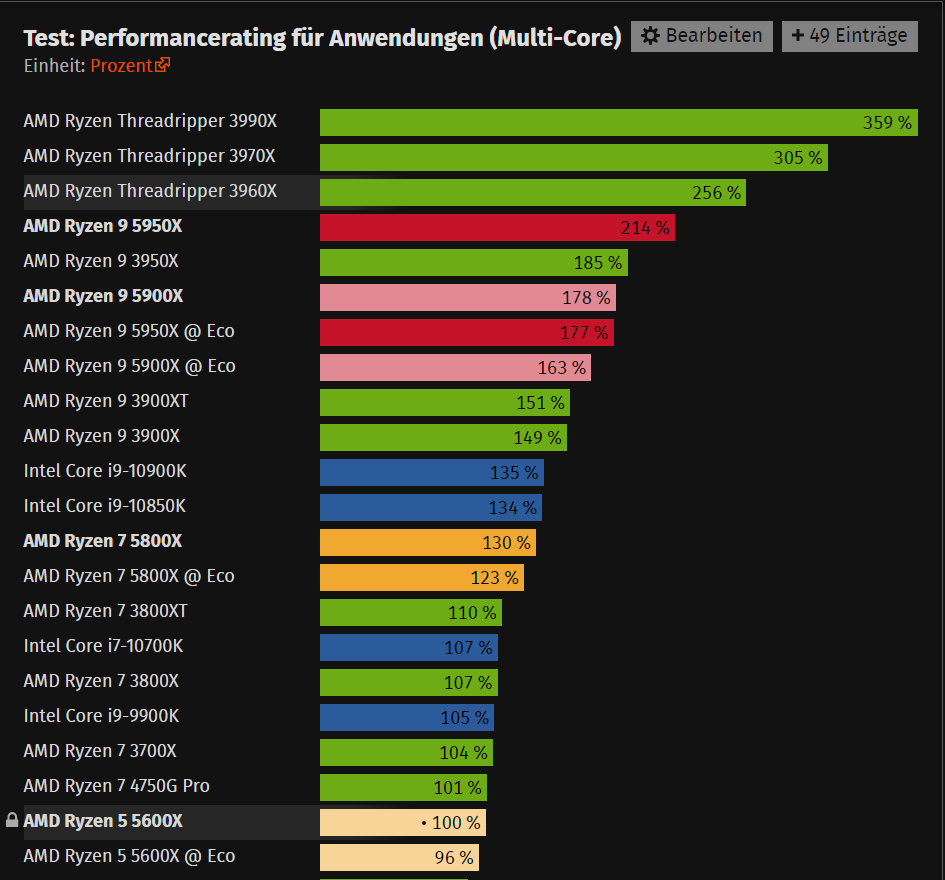The height and width of the screenshot is (880, 945).
Task: Select the AMD Ryzen Threadripper 3990X label
Action: [150, 121]
